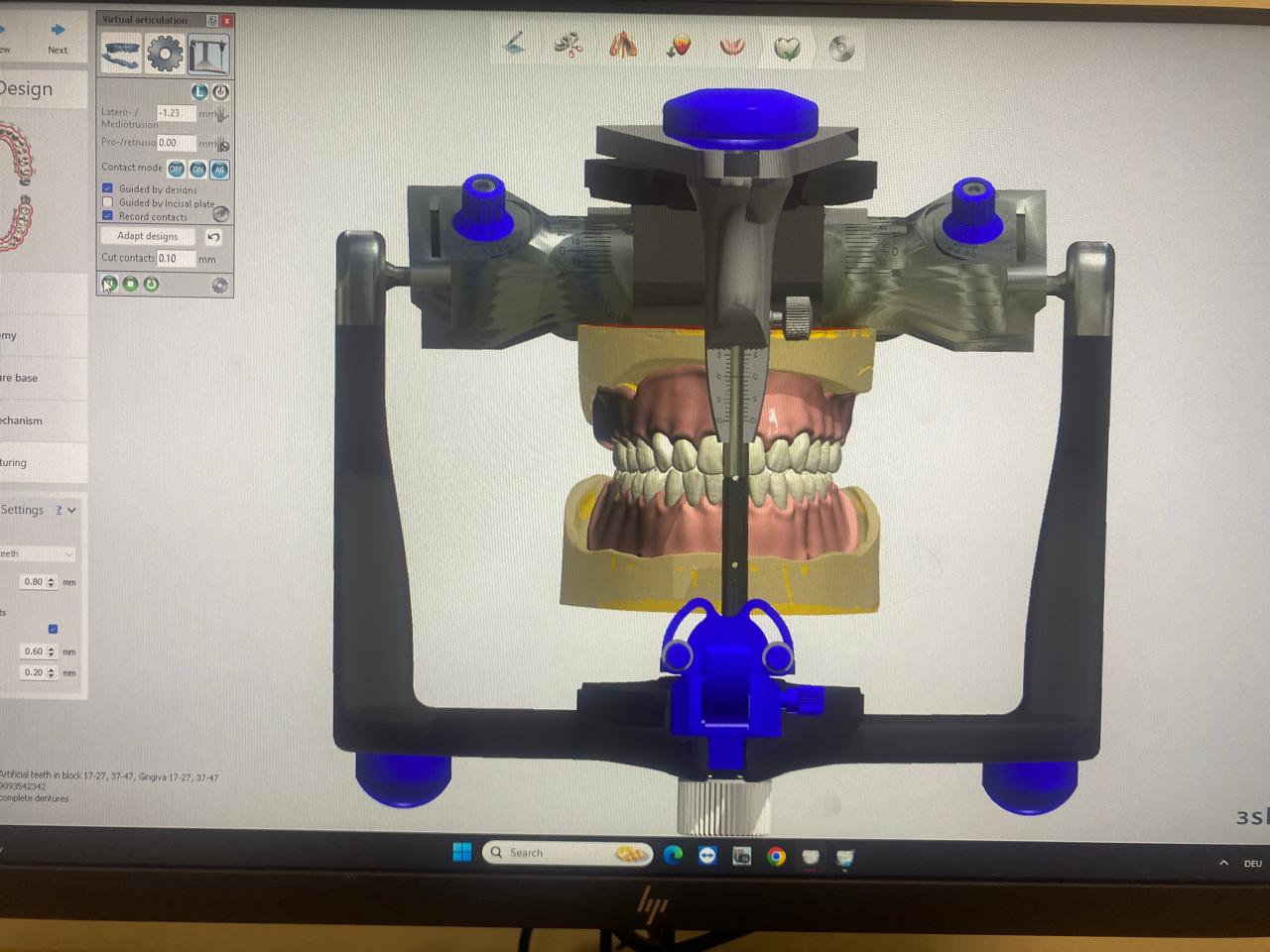Click the Adapt designs button
The image size is (1270, 952).
[148, 236]
